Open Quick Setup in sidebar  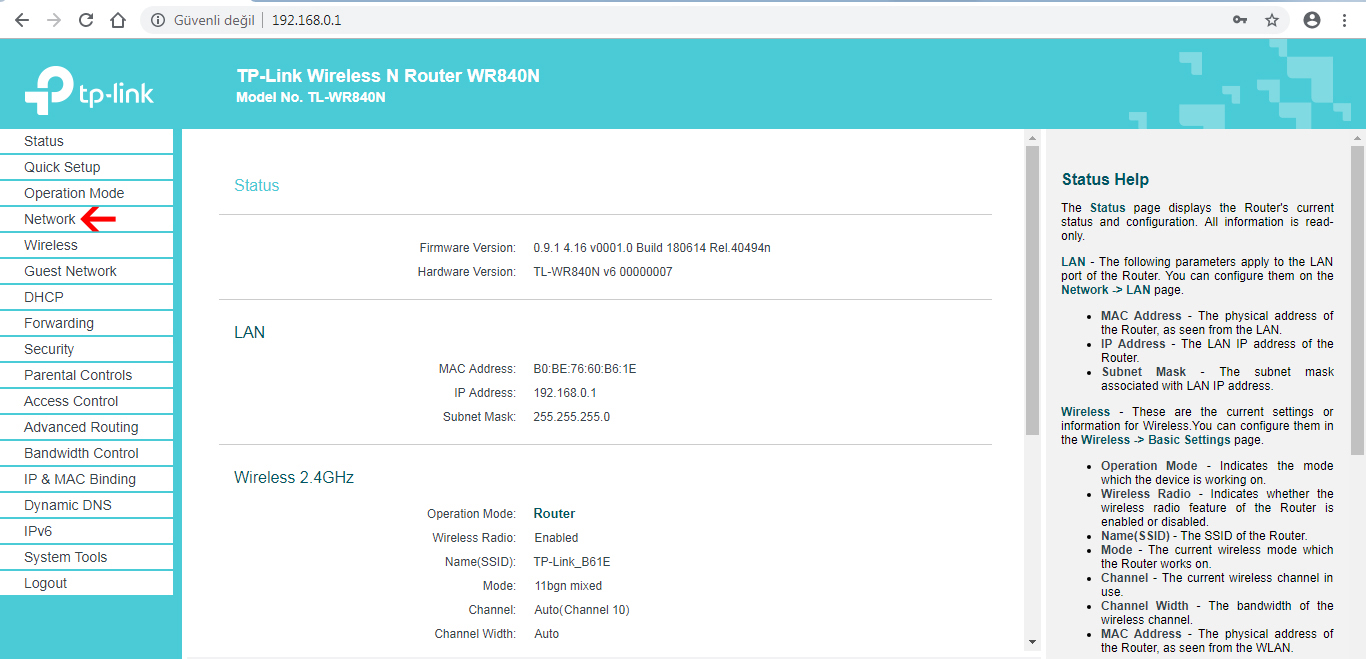pos(87,167)
